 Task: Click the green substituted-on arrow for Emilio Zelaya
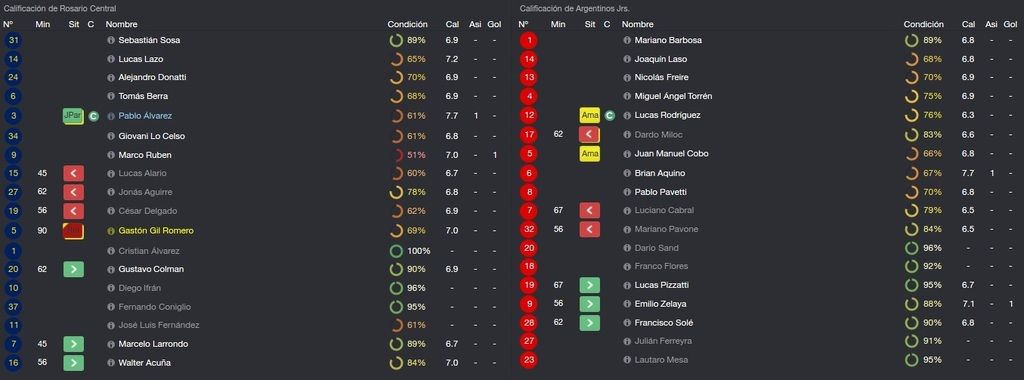(x=590, y=304)
